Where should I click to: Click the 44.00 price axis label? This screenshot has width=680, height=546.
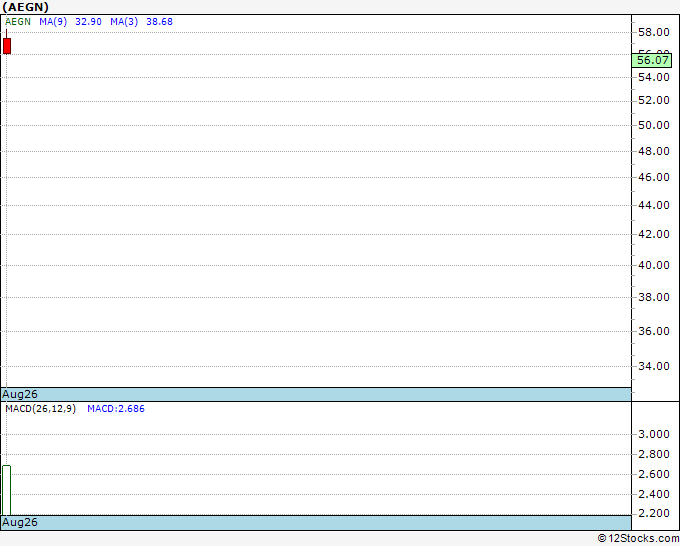pos(654,205)
